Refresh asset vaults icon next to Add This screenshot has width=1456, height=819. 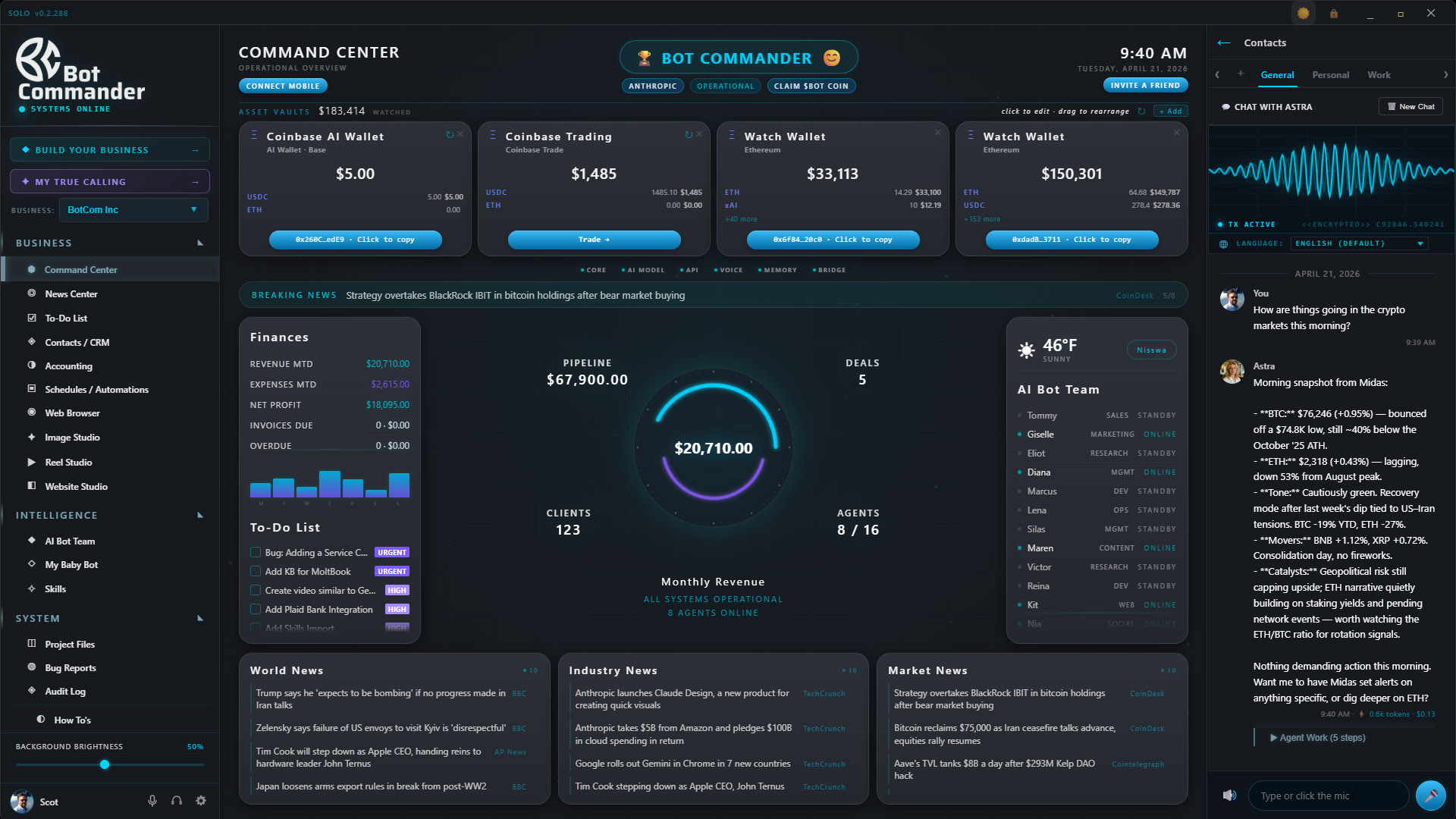click(1142, 111)
